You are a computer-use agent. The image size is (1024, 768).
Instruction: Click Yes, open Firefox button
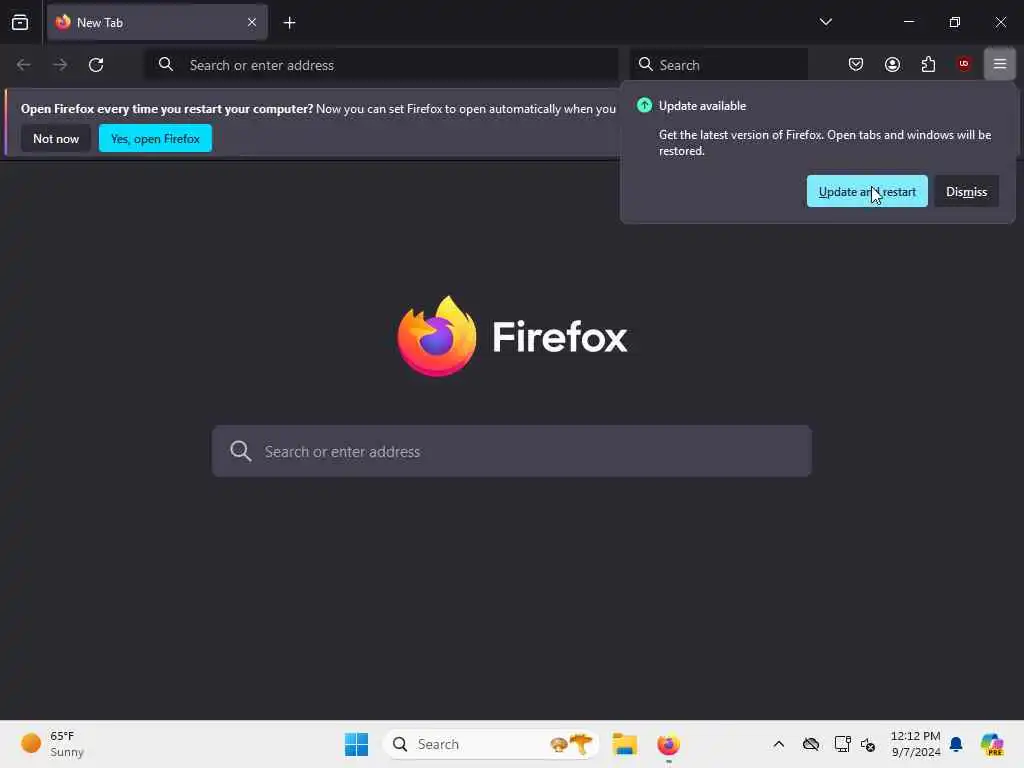(155, 138)
